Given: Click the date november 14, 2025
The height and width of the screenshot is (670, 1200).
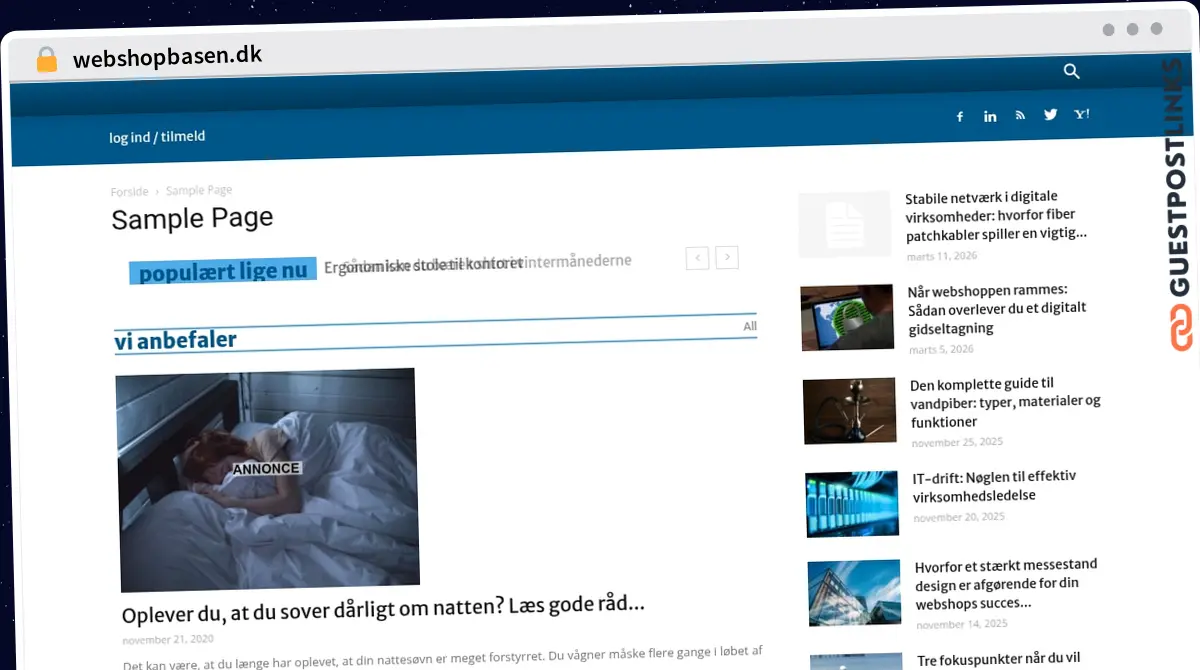Looking at the screenshot, I should tap(961, 625).
